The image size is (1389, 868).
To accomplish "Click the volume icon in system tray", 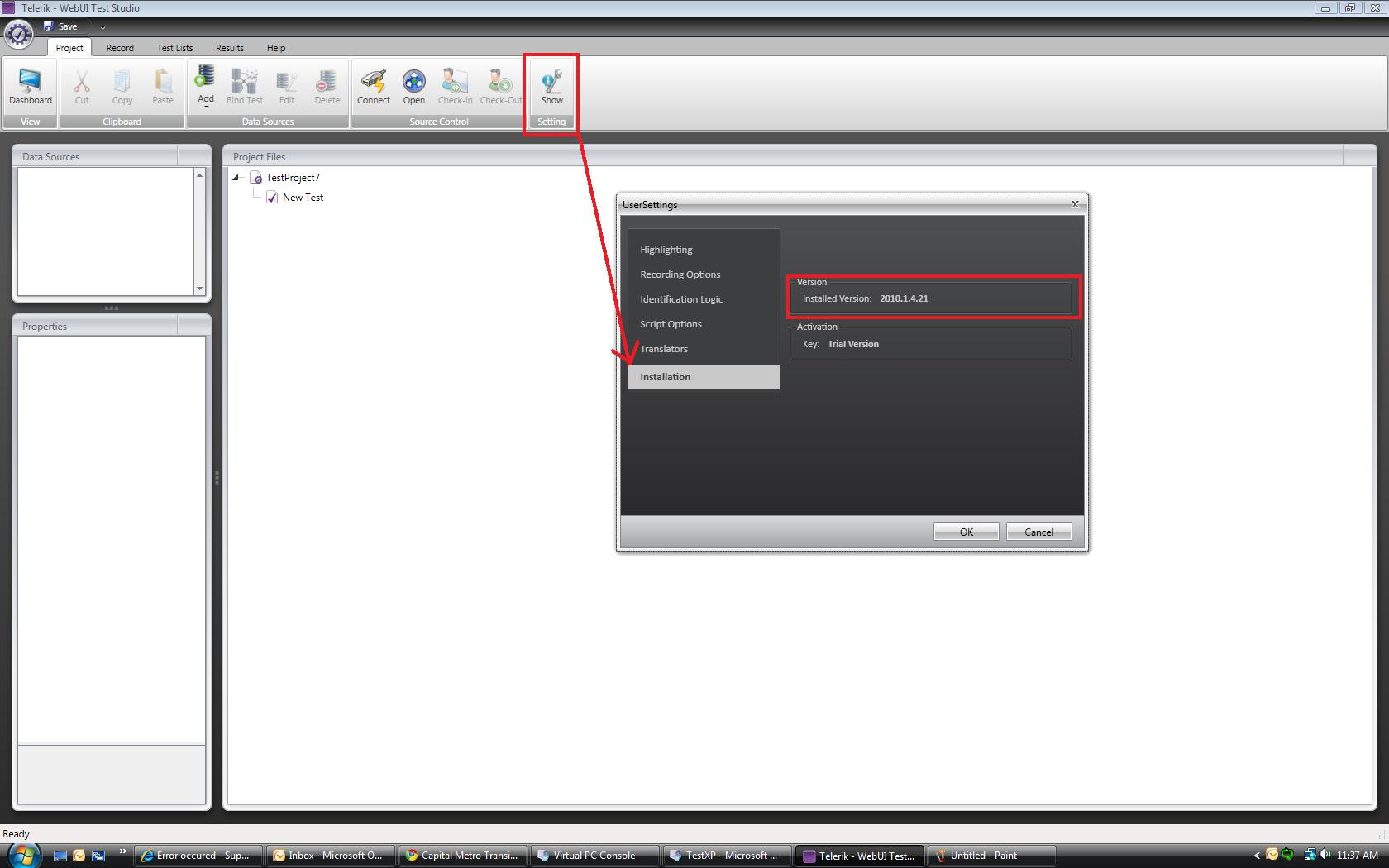I will pos(1325,855).
